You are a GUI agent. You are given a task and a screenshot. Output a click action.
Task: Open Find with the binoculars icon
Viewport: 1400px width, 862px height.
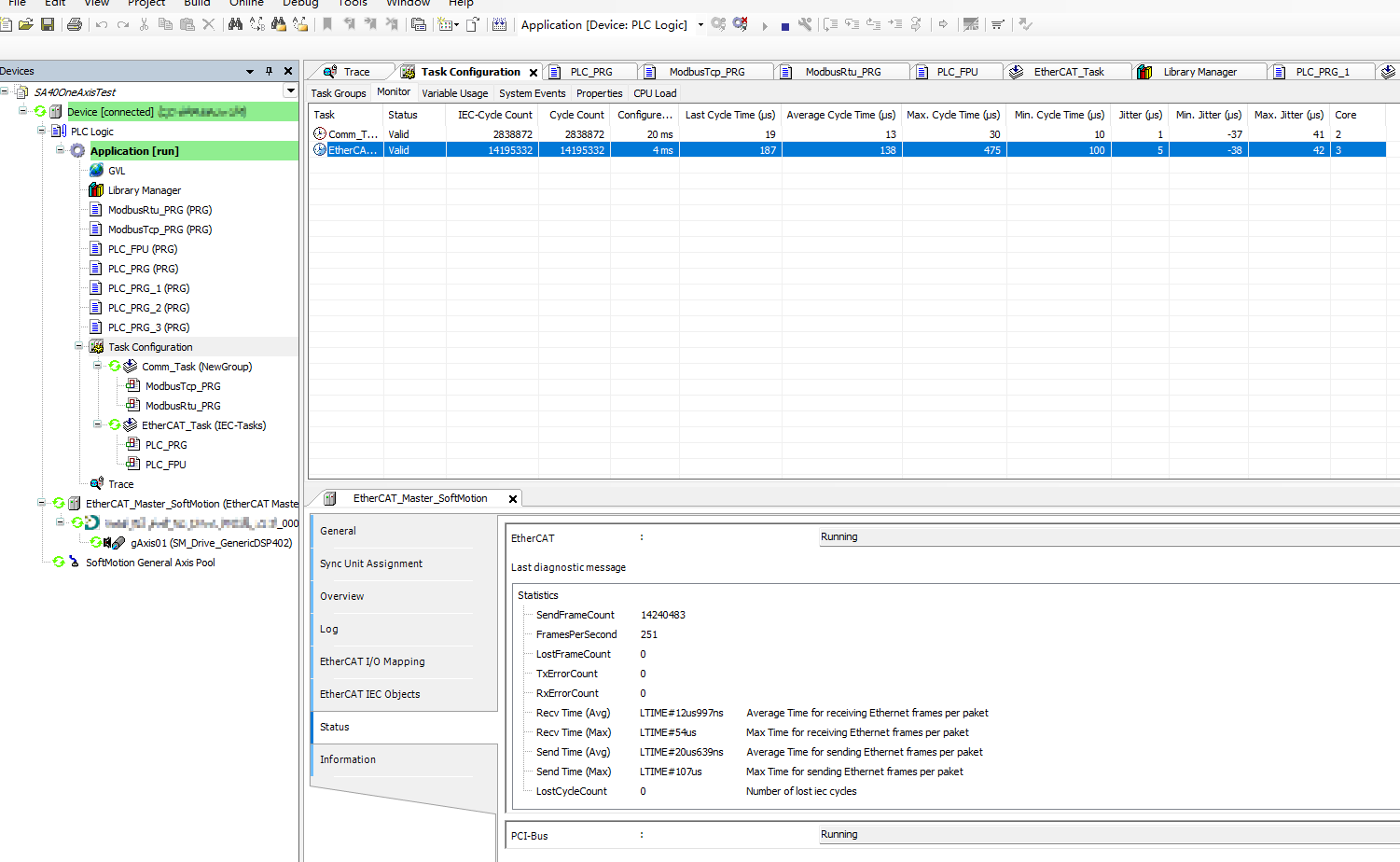(x=235, y=24)
